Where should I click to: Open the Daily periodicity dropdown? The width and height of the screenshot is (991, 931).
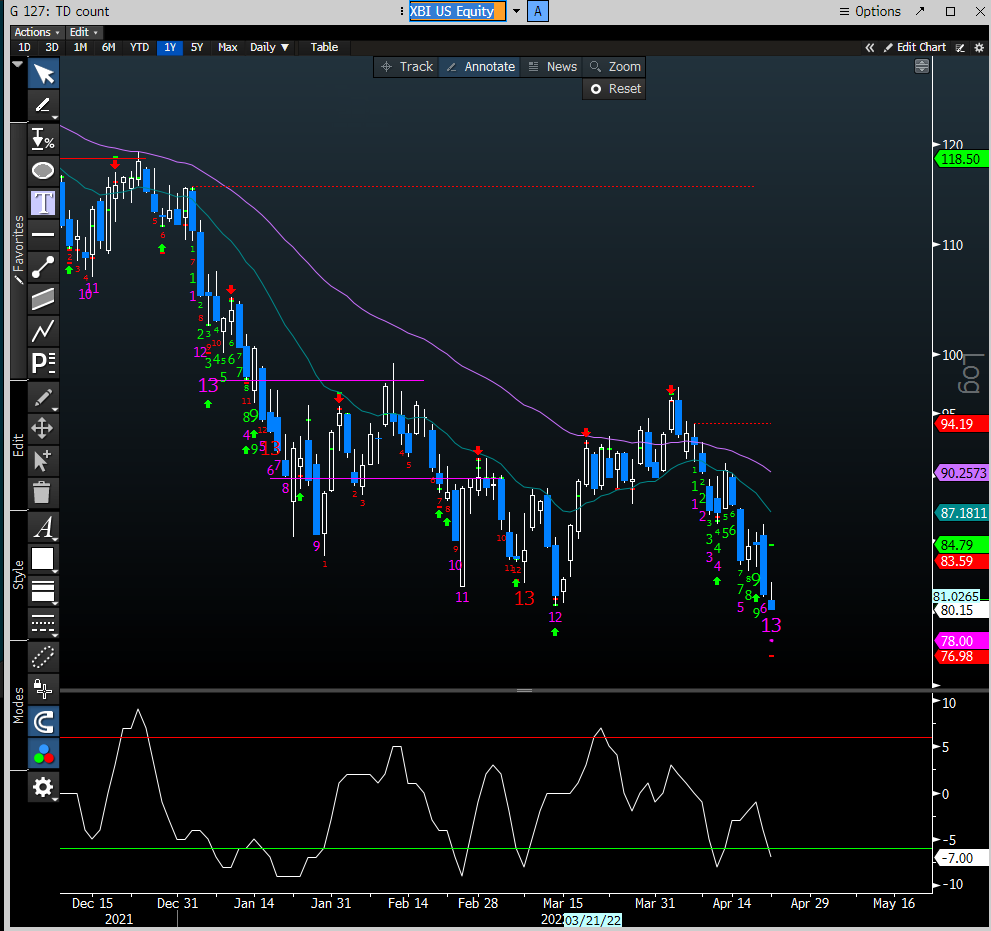pyautogui.click(x=269, y=47)
